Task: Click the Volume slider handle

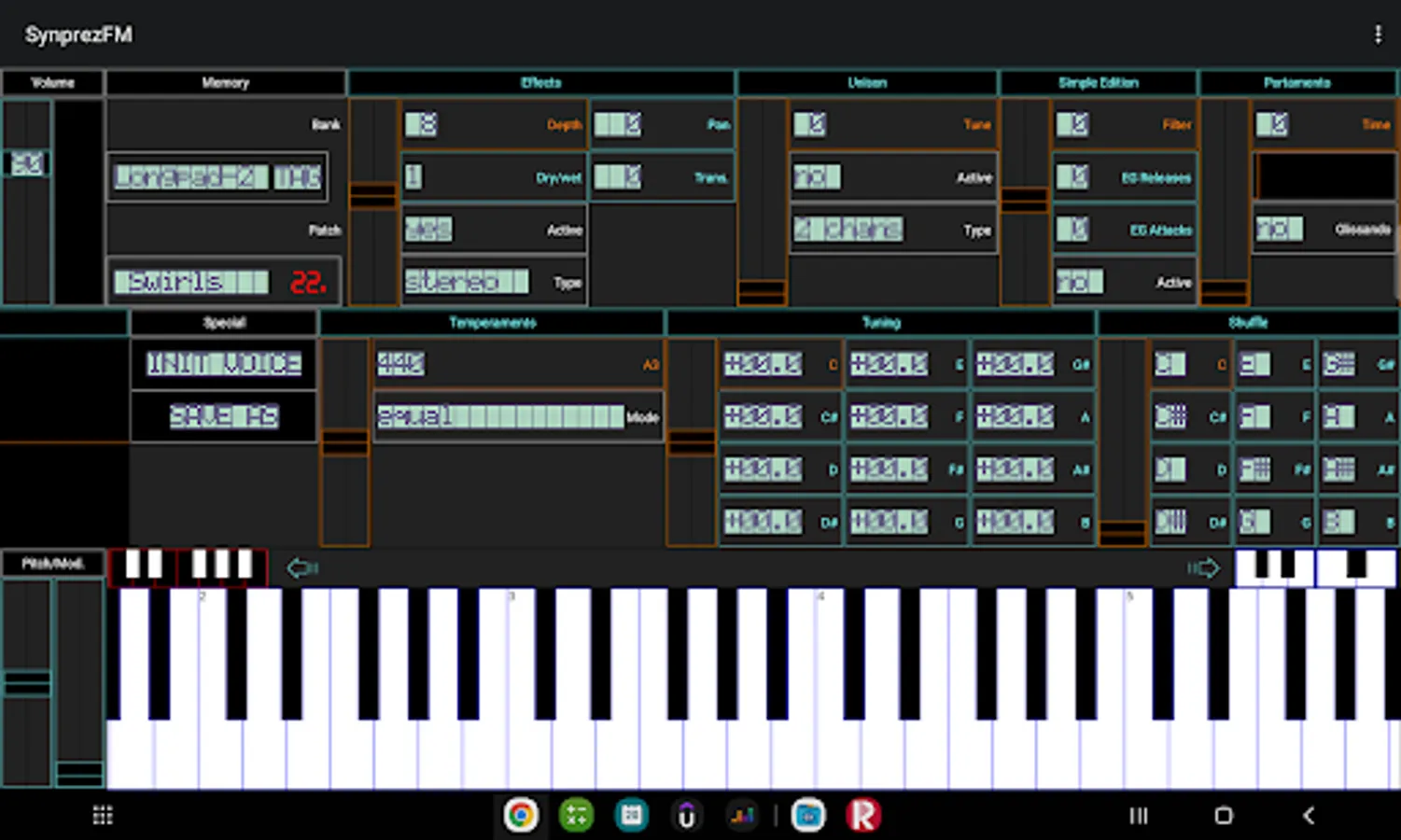Action: (26, 164)
